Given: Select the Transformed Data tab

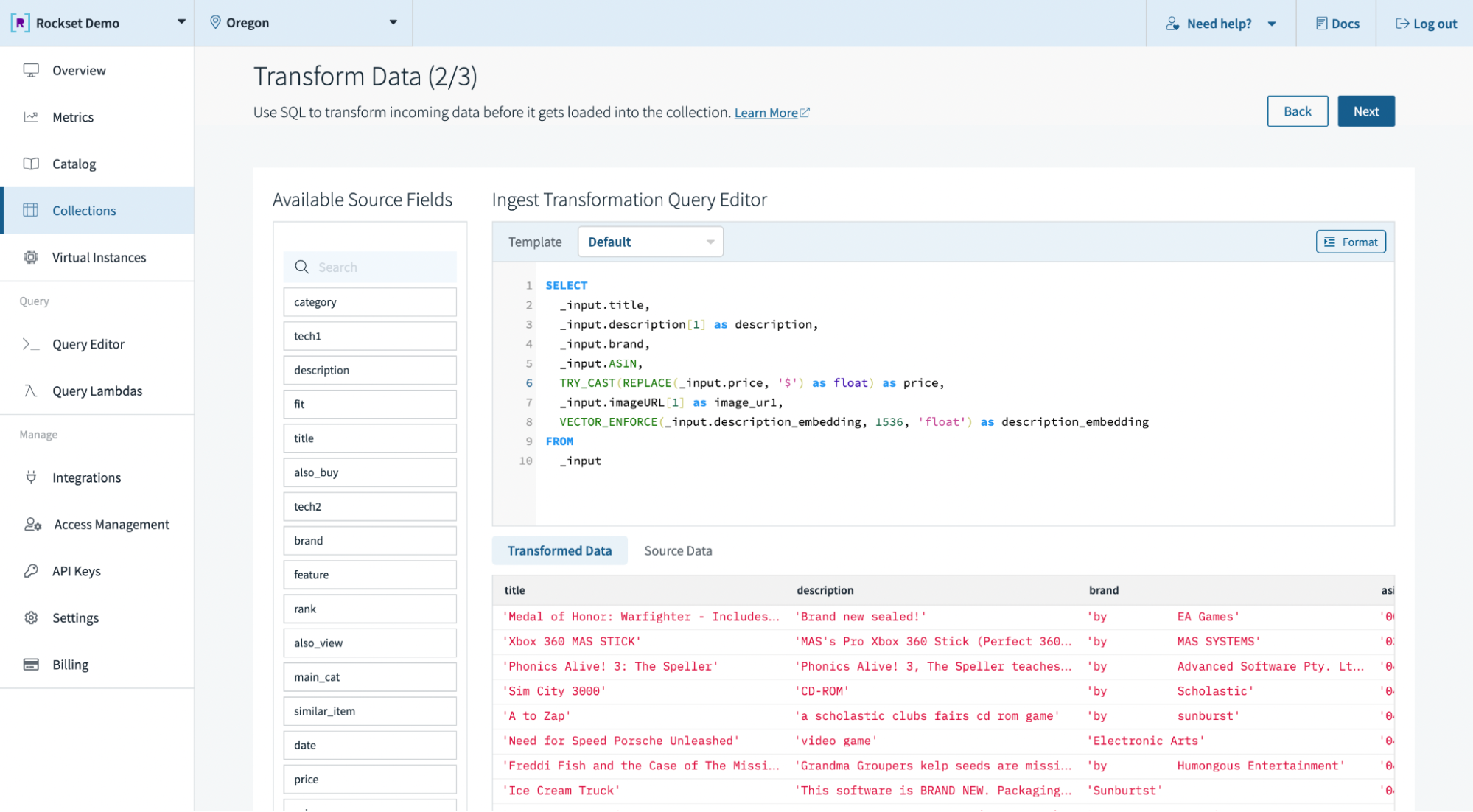Looking at the screenshot, I should (559, 551).
